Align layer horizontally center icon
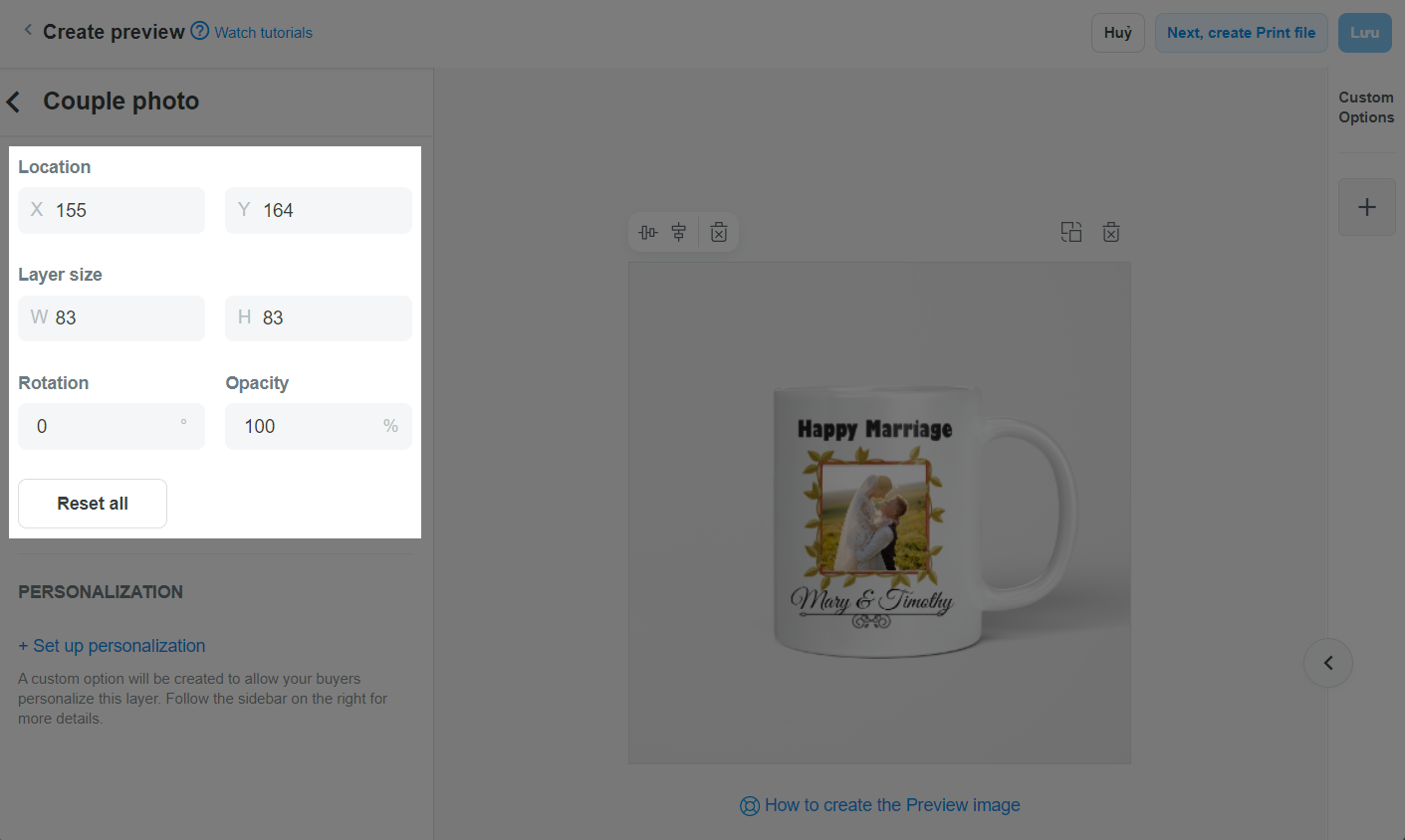This screenshot has width=1405, height=840. (x=648, y=233)
